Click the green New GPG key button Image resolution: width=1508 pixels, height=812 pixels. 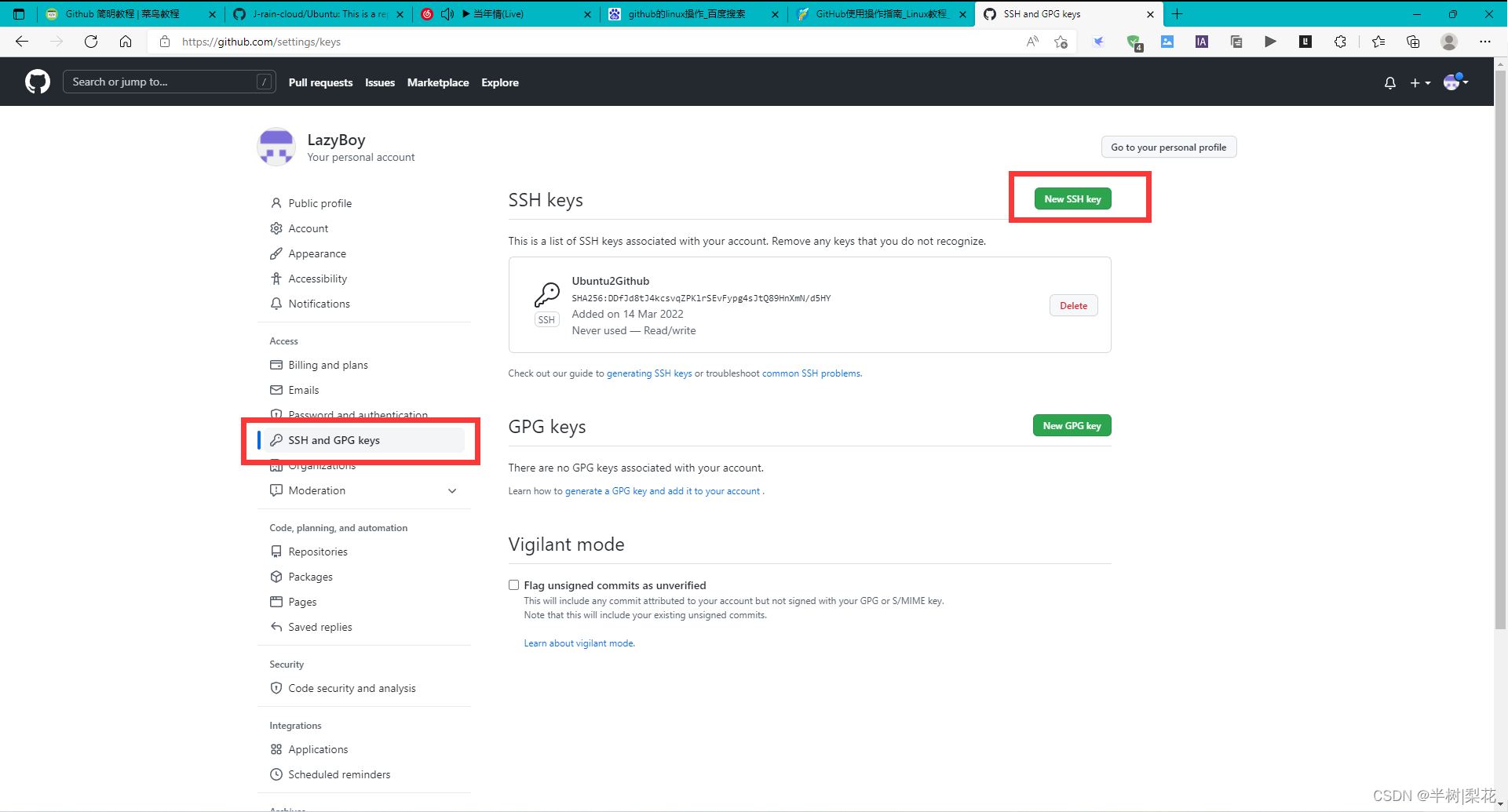1072,425
